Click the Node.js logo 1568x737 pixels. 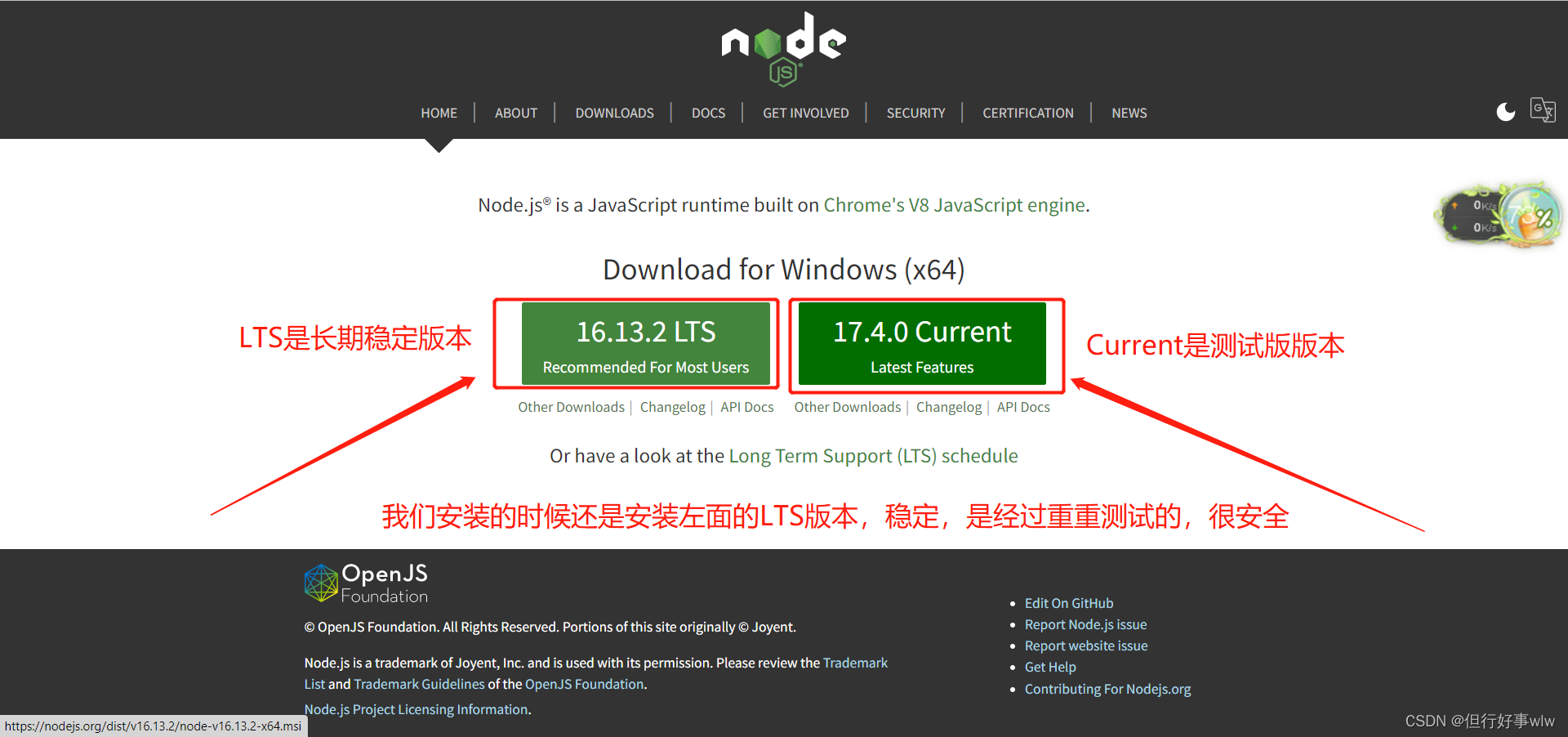784,49
